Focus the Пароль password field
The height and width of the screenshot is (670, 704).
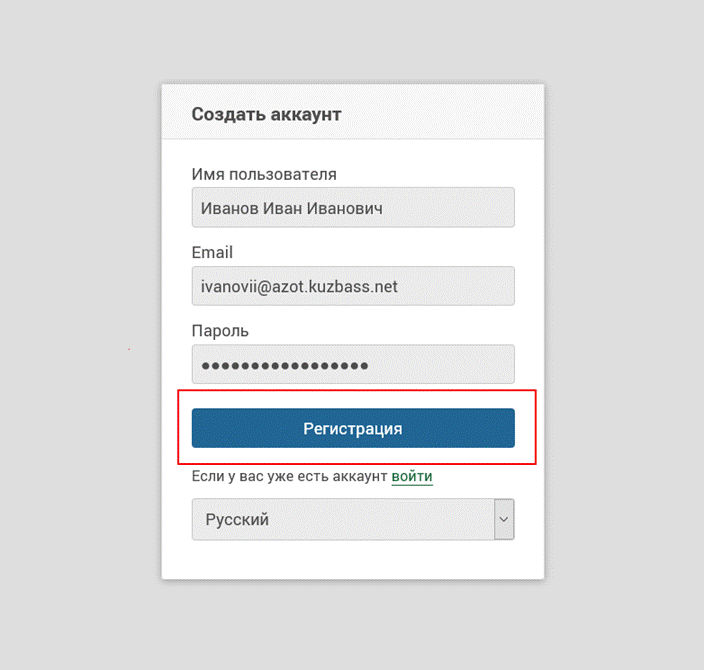click(x=353, y=364)
